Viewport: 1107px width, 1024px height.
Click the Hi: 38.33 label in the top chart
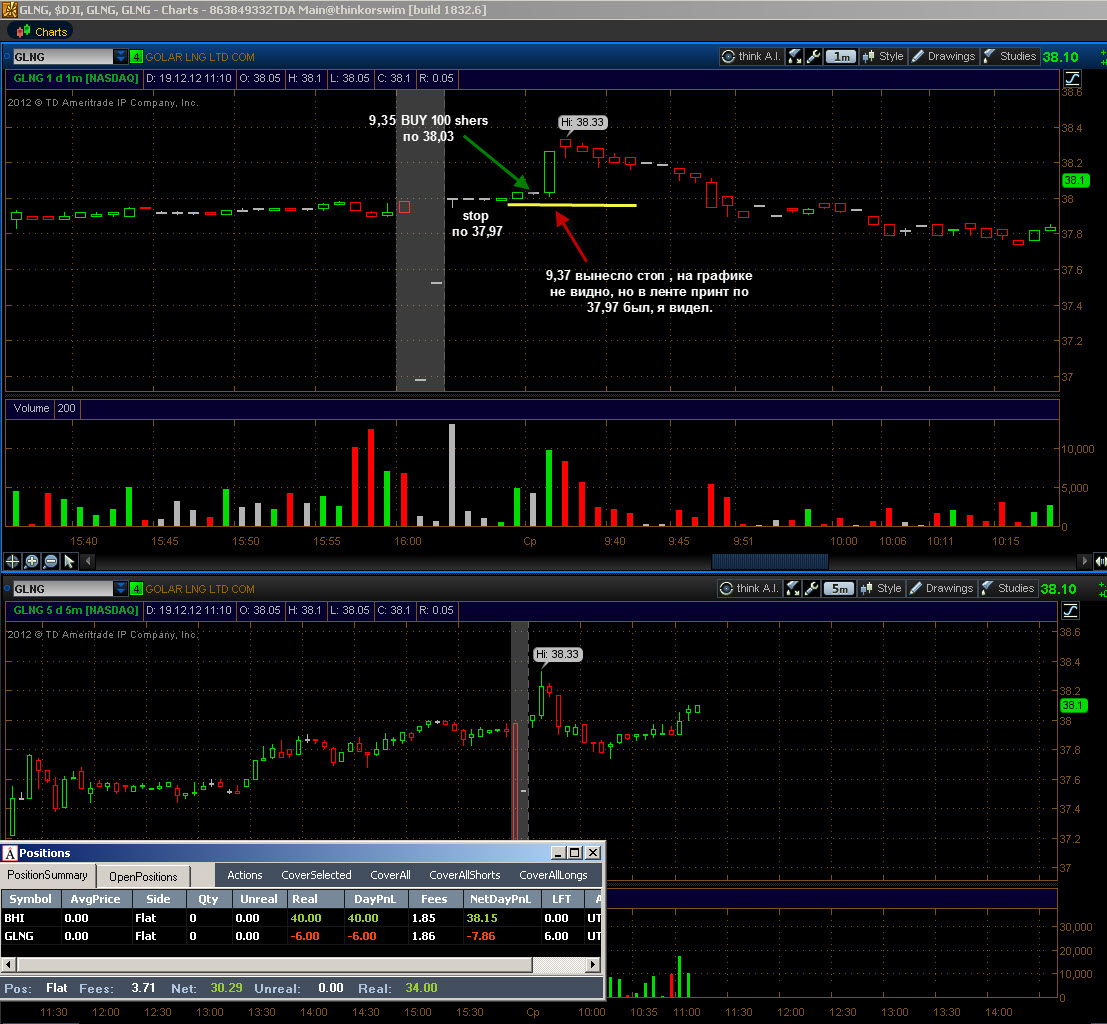(x=582, y=122)
